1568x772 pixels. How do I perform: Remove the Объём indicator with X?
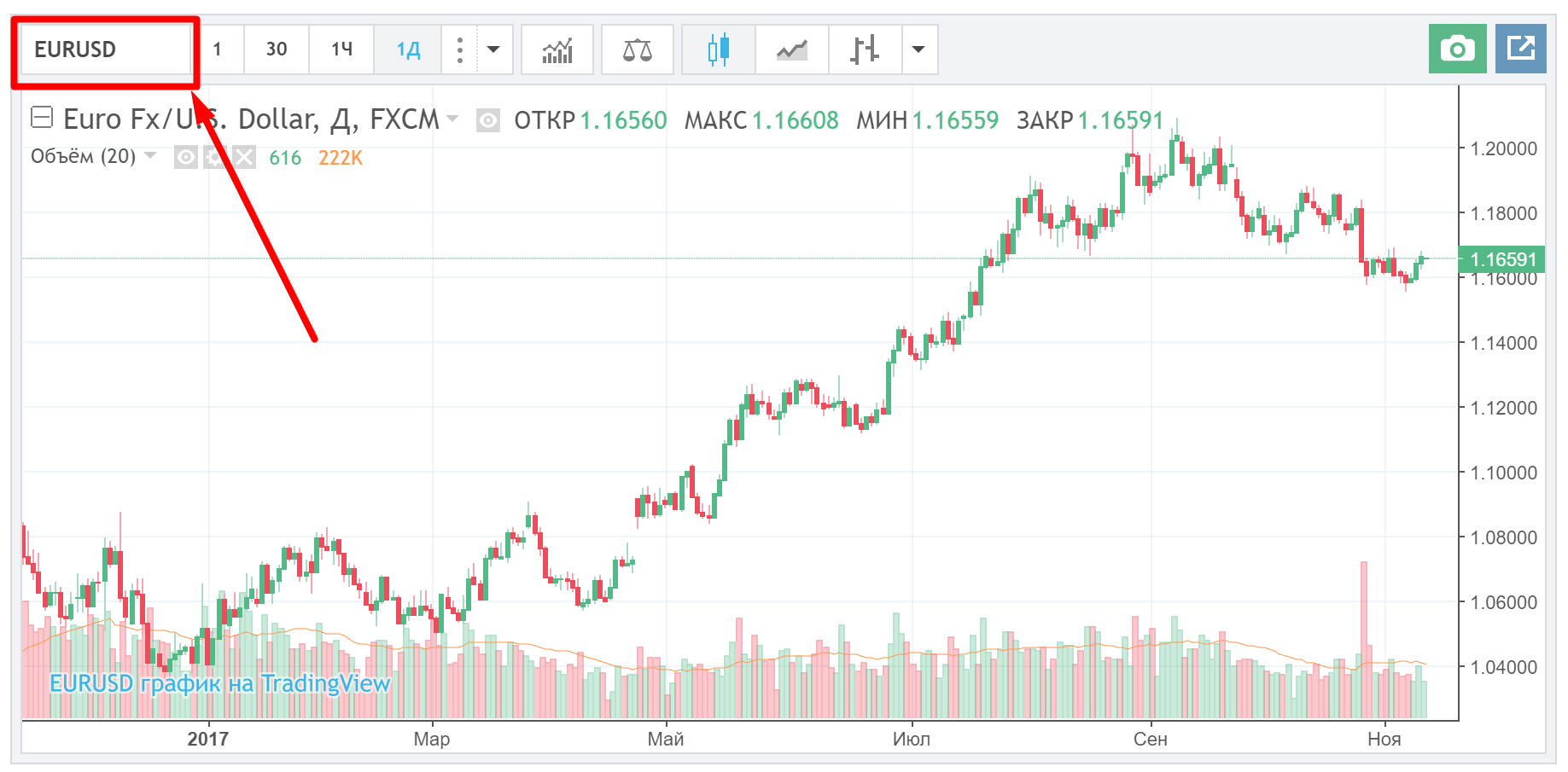pos(244,158)
